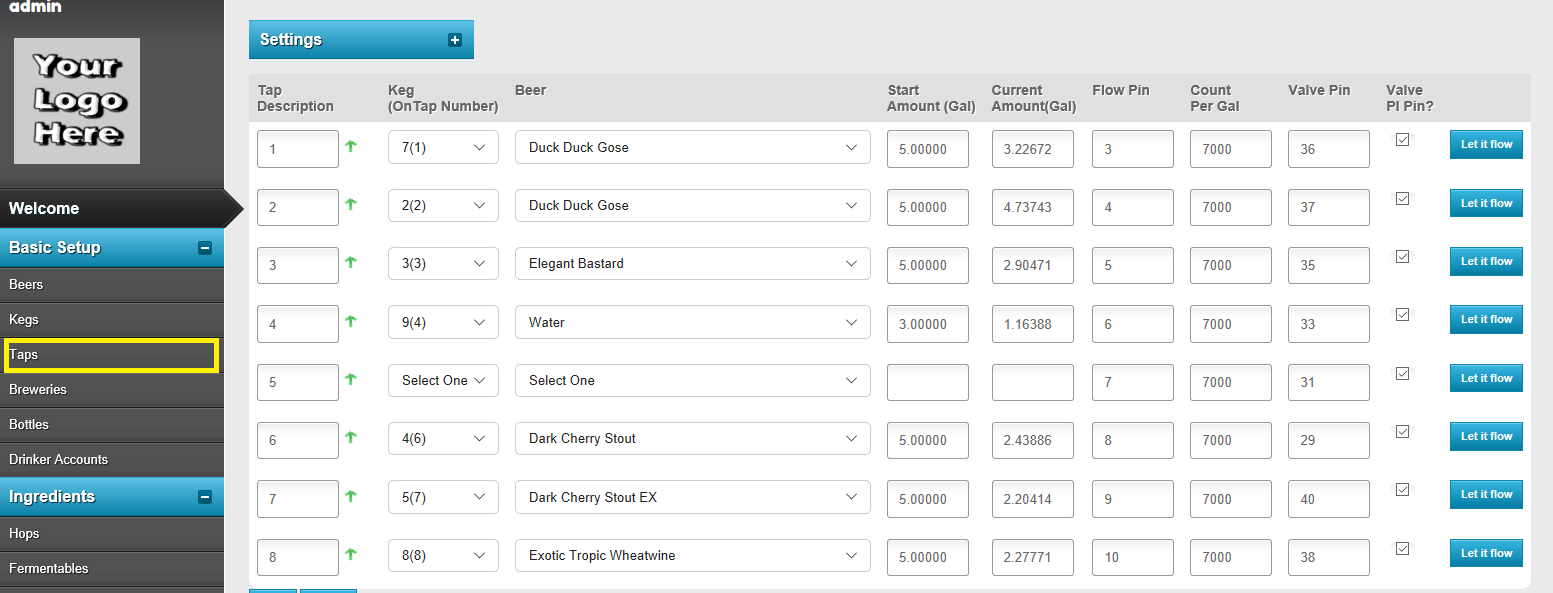Screen dimensions: 1553x593
Task: Click the green up arrow for tap 8
Action: point(350,554)
